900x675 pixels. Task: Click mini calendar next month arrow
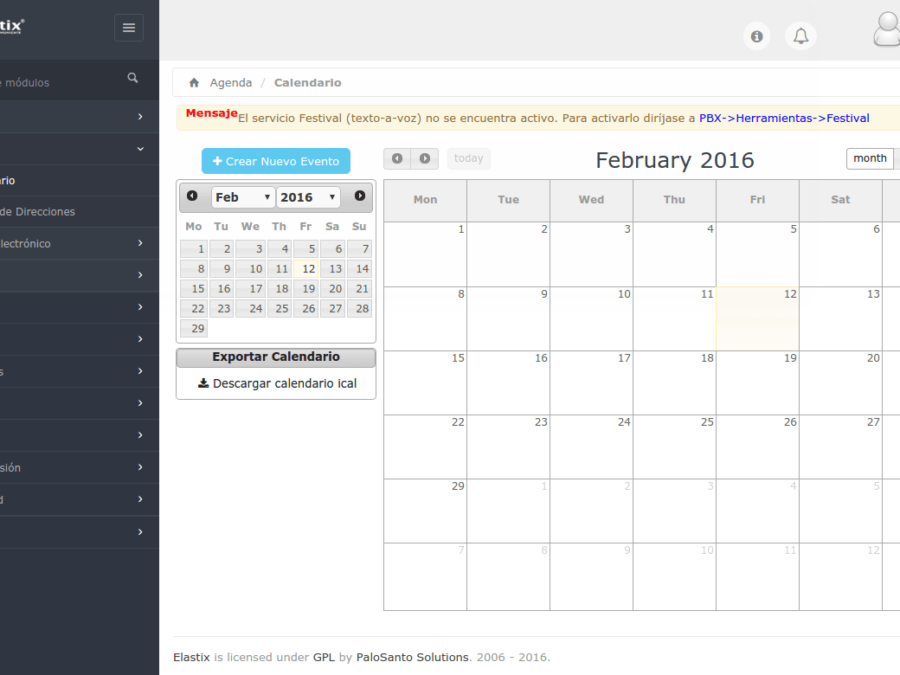coord(360,197)
